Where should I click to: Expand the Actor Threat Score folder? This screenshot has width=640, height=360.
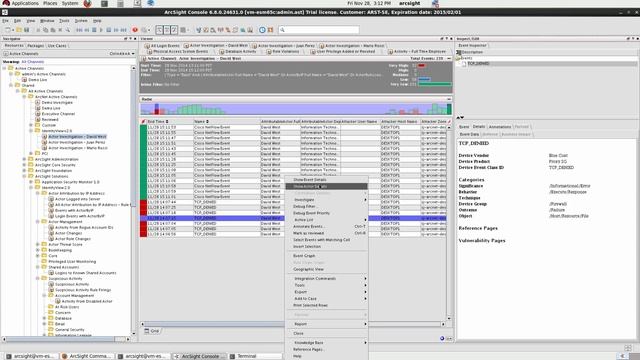click(x=38, y=244)
